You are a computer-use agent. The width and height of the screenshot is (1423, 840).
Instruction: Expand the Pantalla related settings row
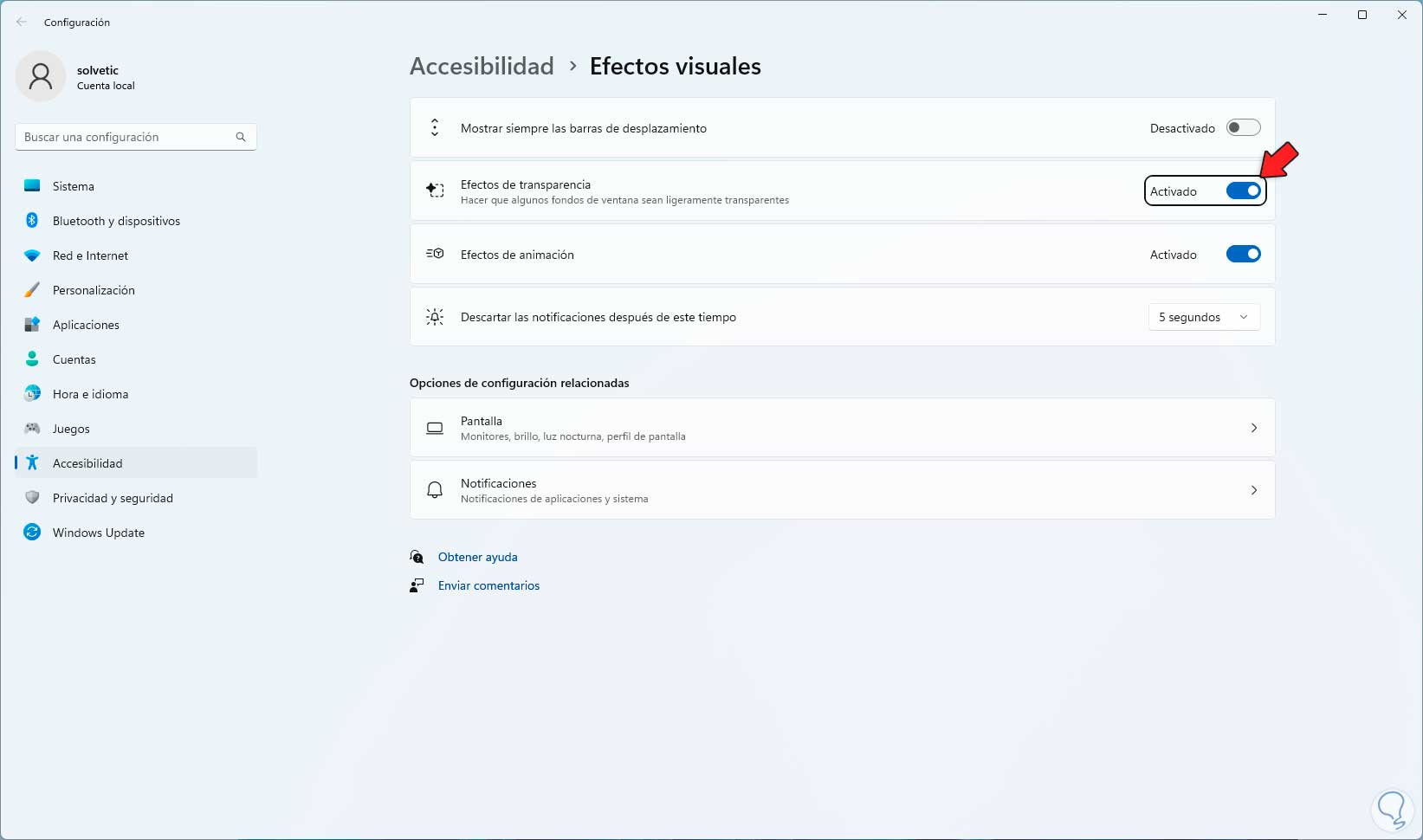point(842,428)
